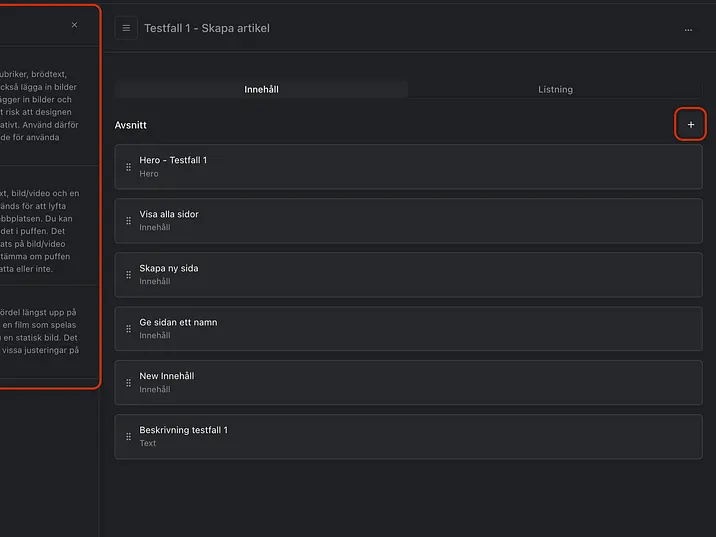Open the Hero - Testfall 1 section
Image resolution: width=716 pixels, height=537 pixels.
[x=400, y=167]
